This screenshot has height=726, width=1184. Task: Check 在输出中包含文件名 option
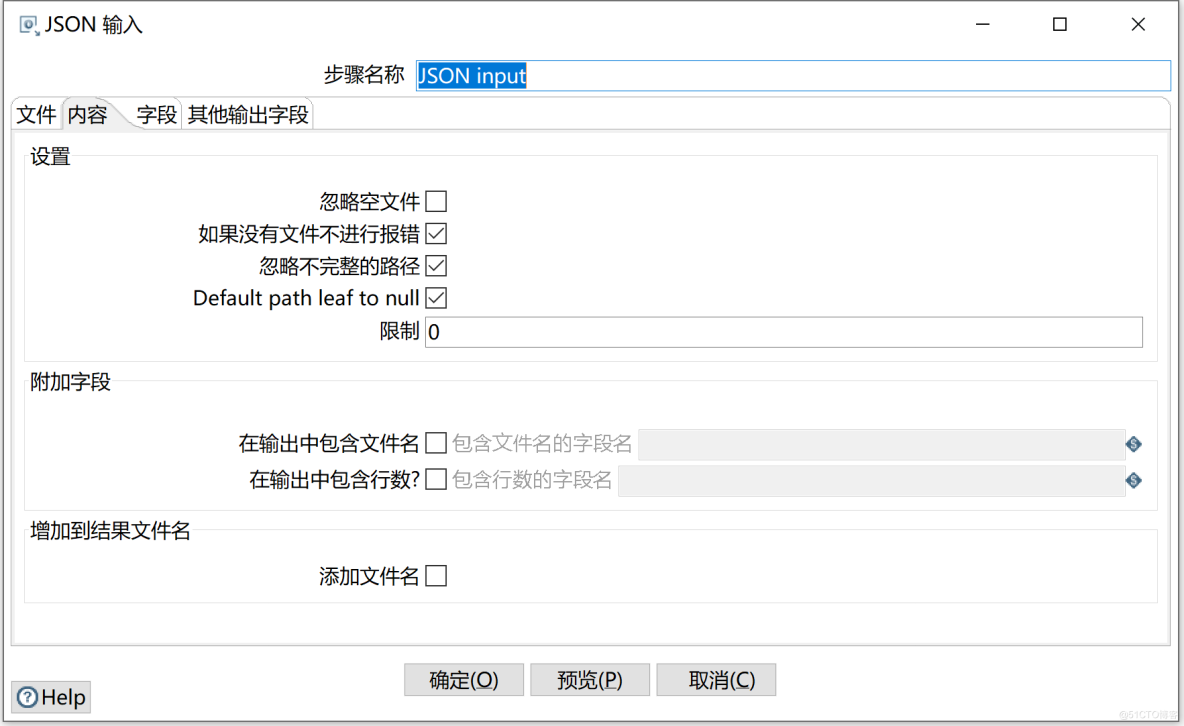[436, 443]
